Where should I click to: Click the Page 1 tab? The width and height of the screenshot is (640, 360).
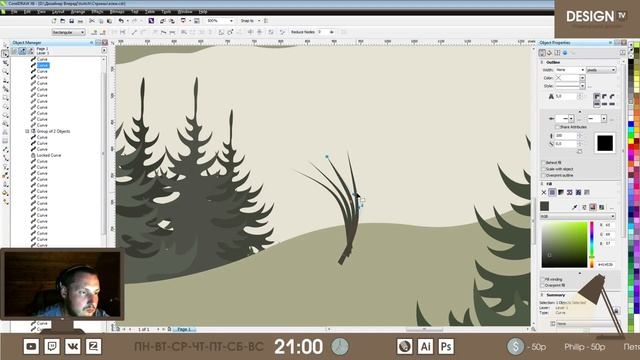point(184,329)
